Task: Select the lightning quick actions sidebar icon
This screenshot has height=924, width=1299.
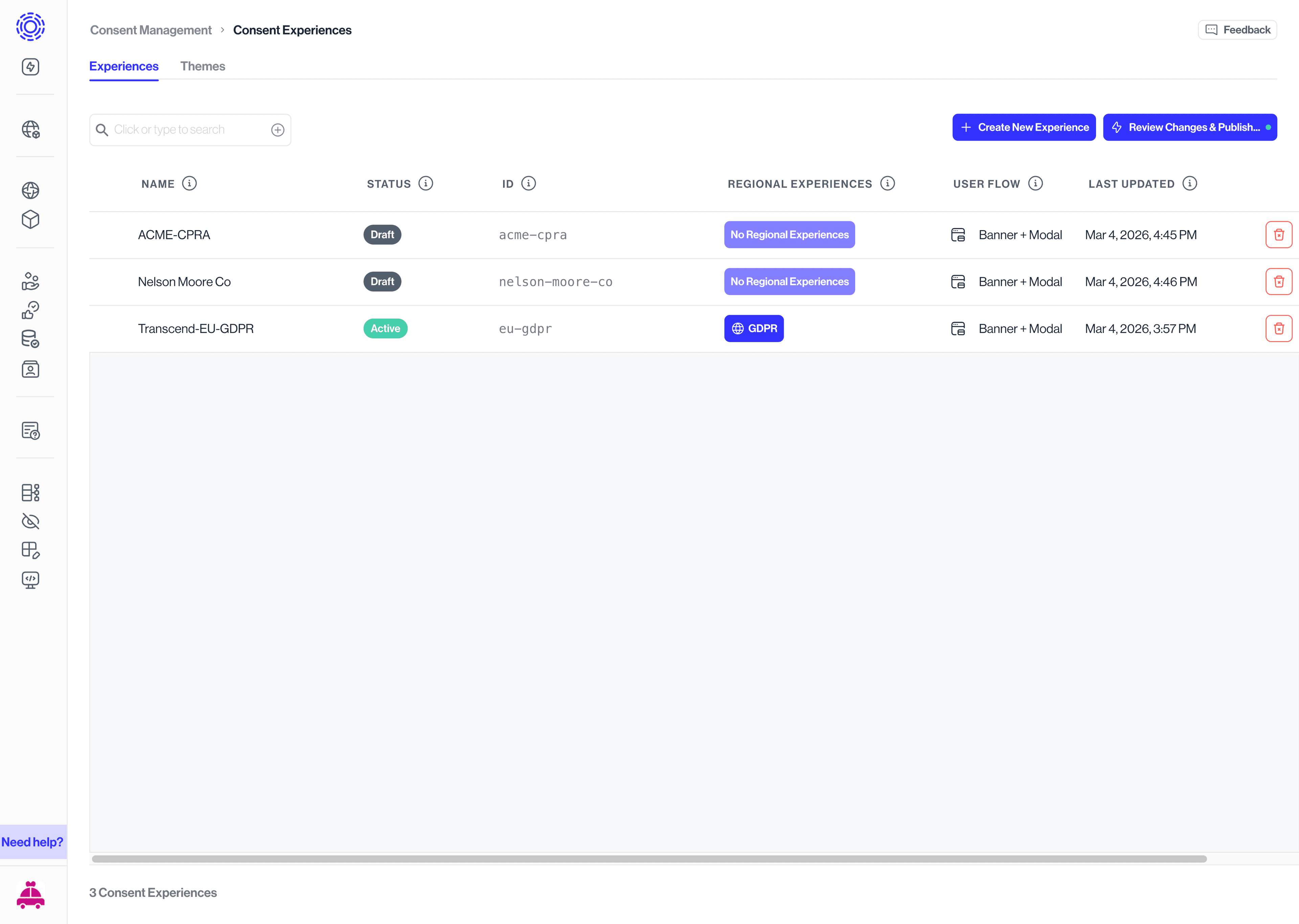Action: [29, 67]
